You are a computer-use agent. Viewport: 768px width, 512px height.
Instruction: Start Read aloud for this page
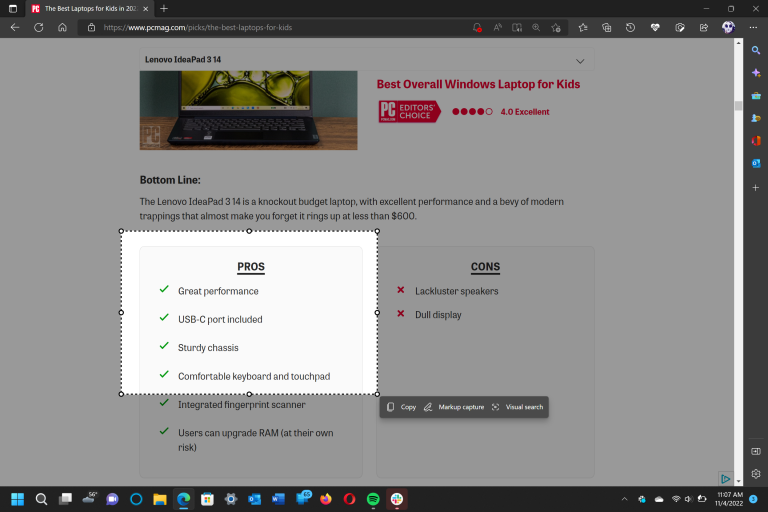coord(498,27)
